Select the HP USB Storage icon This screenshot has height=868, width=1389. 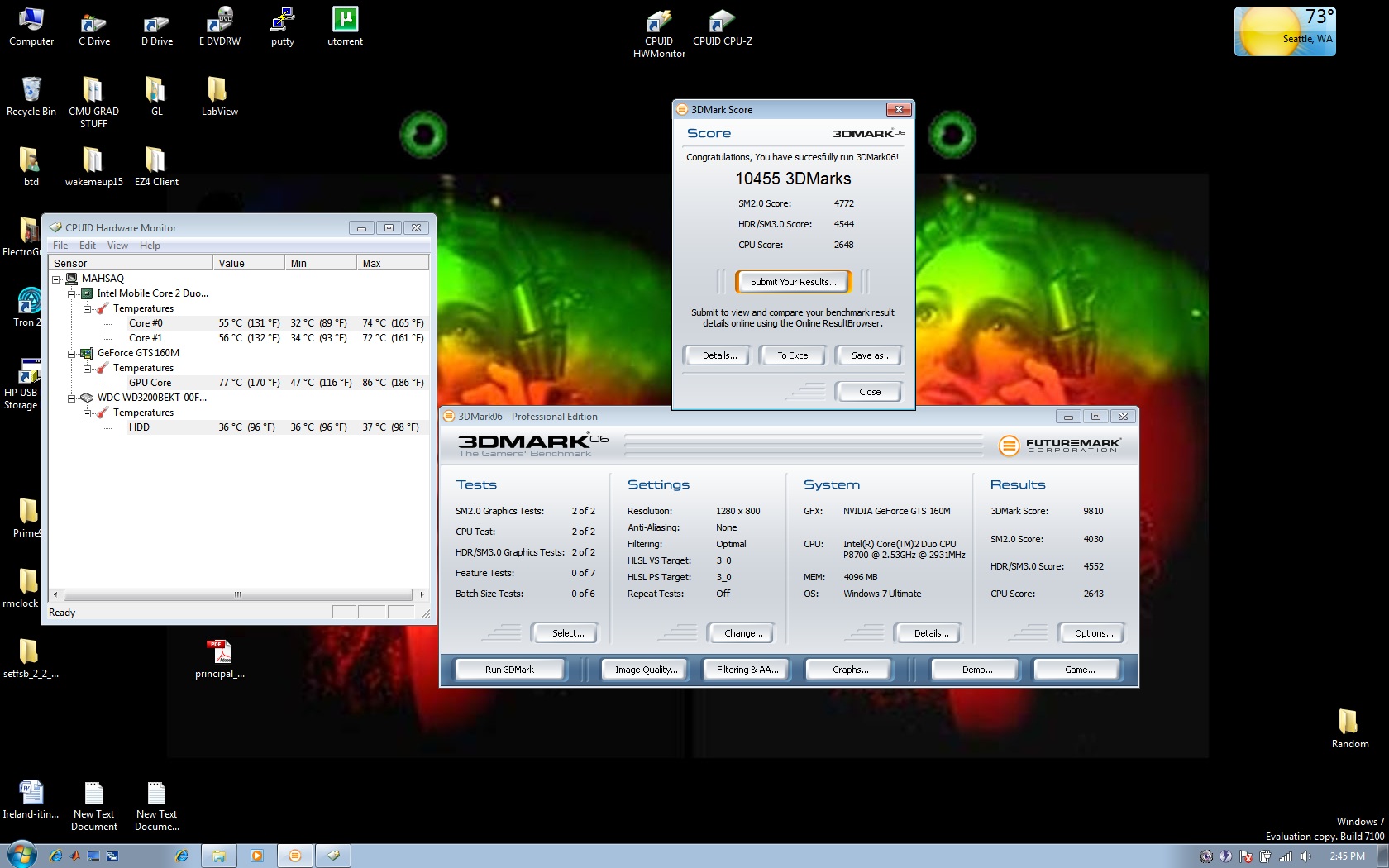pos(21,384)
